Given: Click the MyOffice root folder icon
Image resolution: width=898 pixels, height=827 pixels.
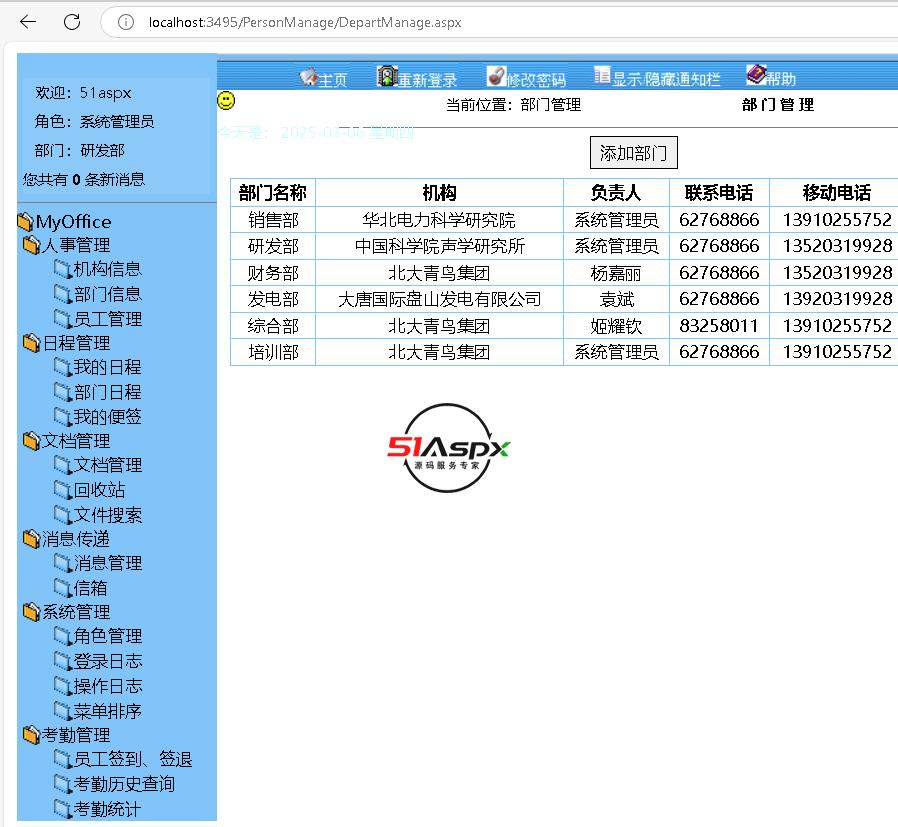Looking at the screenshot, I should coord(26,222).
